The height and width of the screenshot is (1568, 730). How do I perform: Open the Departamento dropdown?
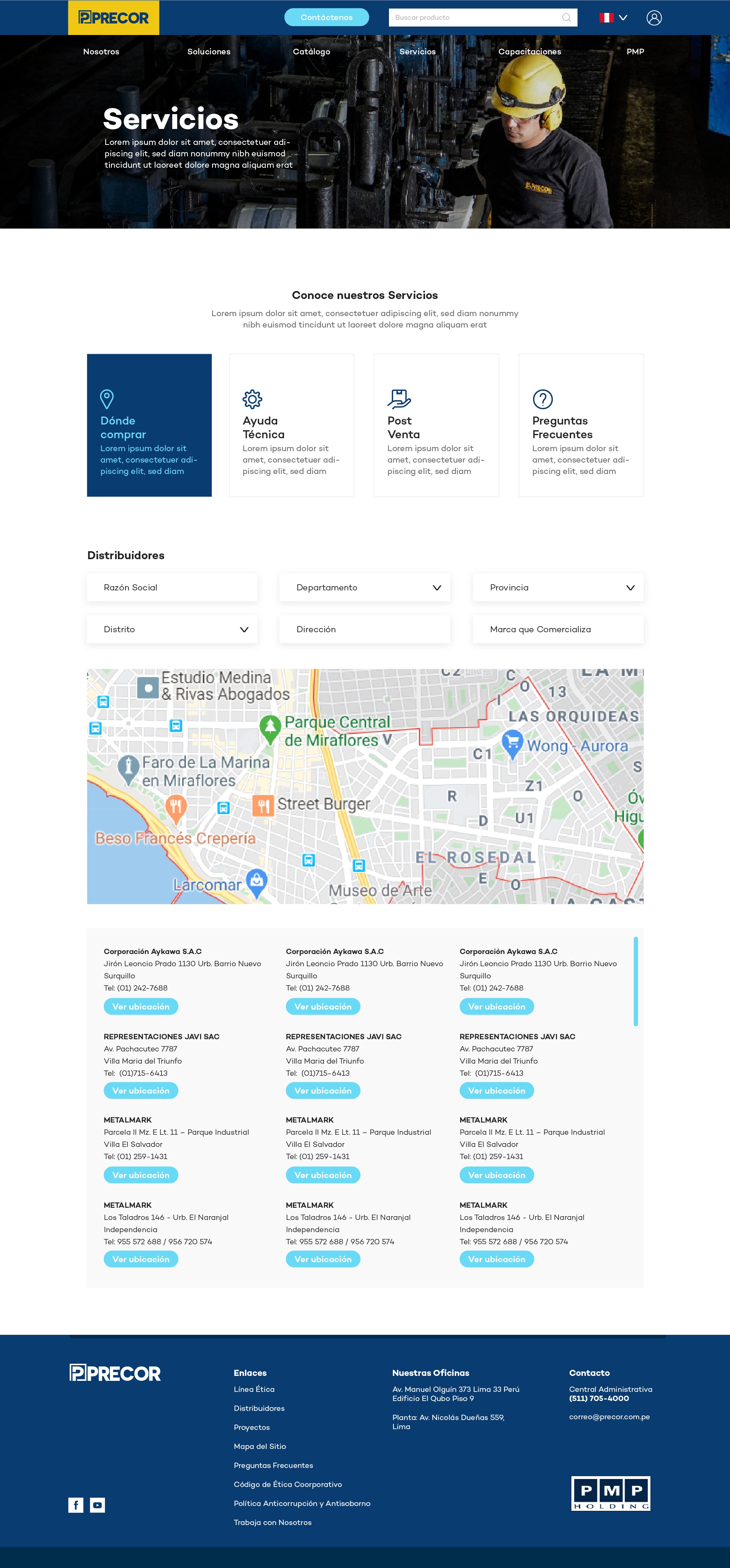364,587
